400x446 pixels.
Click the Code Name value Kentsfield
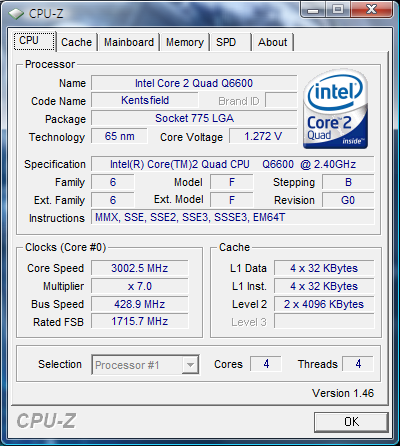pos(145,100)
